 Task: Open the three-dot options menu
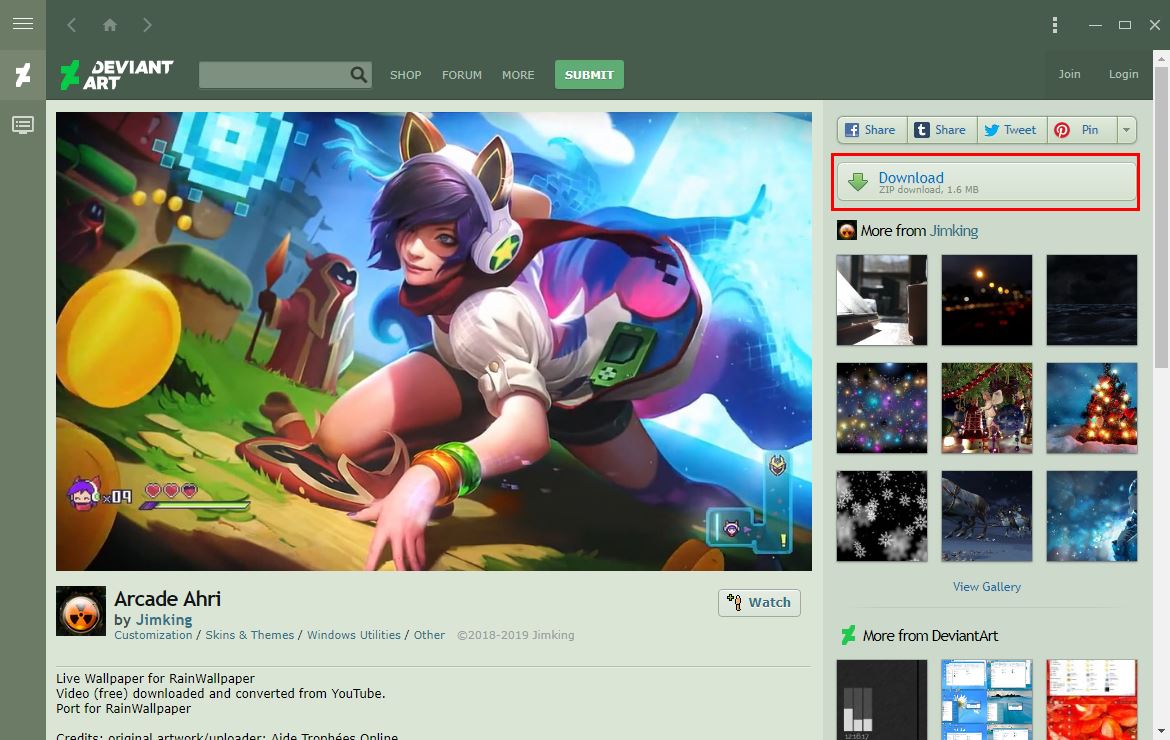click(x=1054, y=25)
